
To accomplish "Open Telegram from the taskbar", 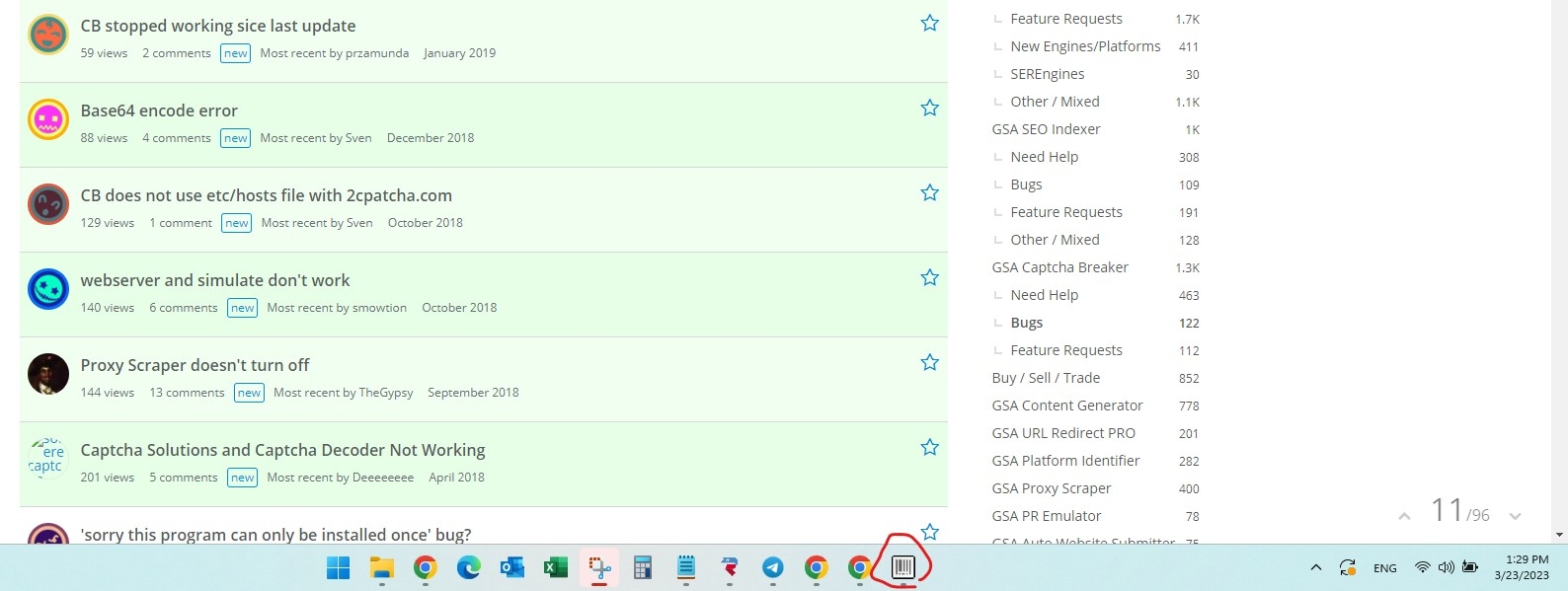I will (x=773, y=567).
